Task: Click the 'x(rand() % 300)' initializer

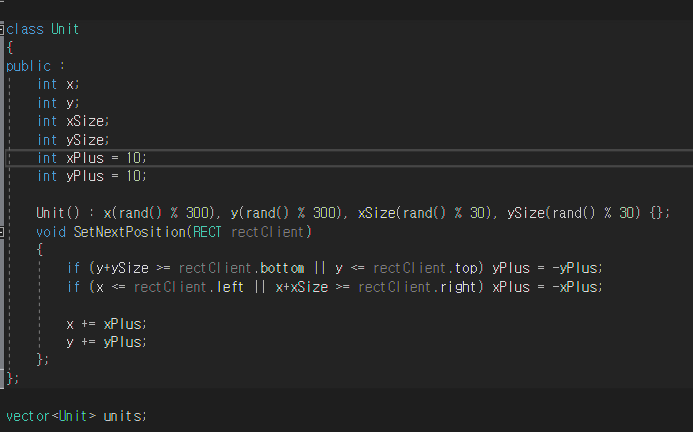Action: click(159, 213)
